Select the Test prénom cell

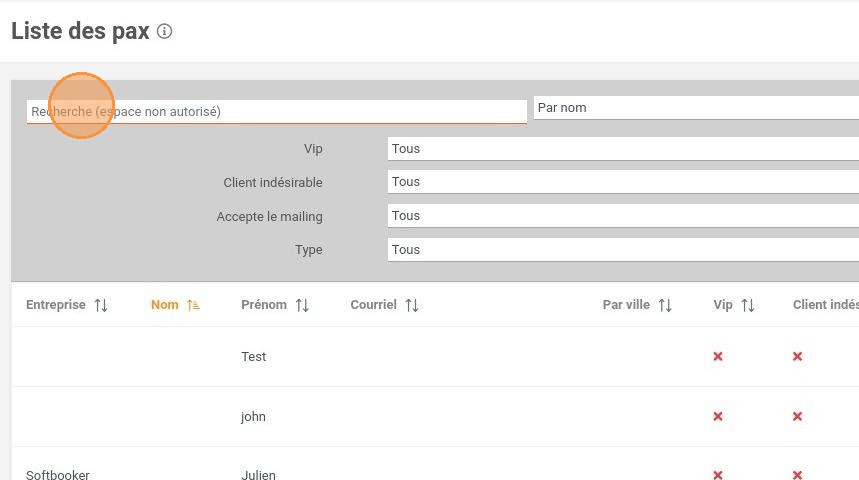(x=254, y=357)
